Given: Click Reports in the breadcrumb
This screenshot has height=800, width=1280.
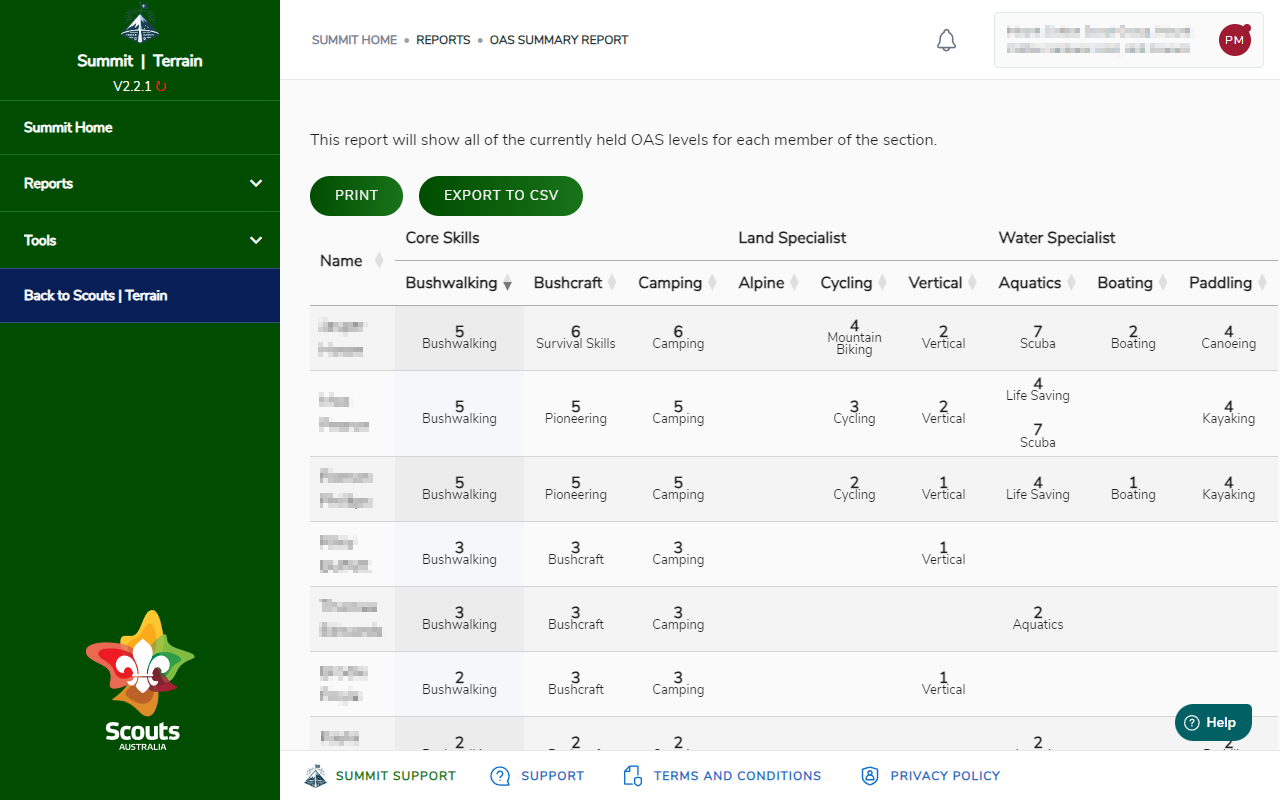Looking at the screenshot, I should 443,40.
